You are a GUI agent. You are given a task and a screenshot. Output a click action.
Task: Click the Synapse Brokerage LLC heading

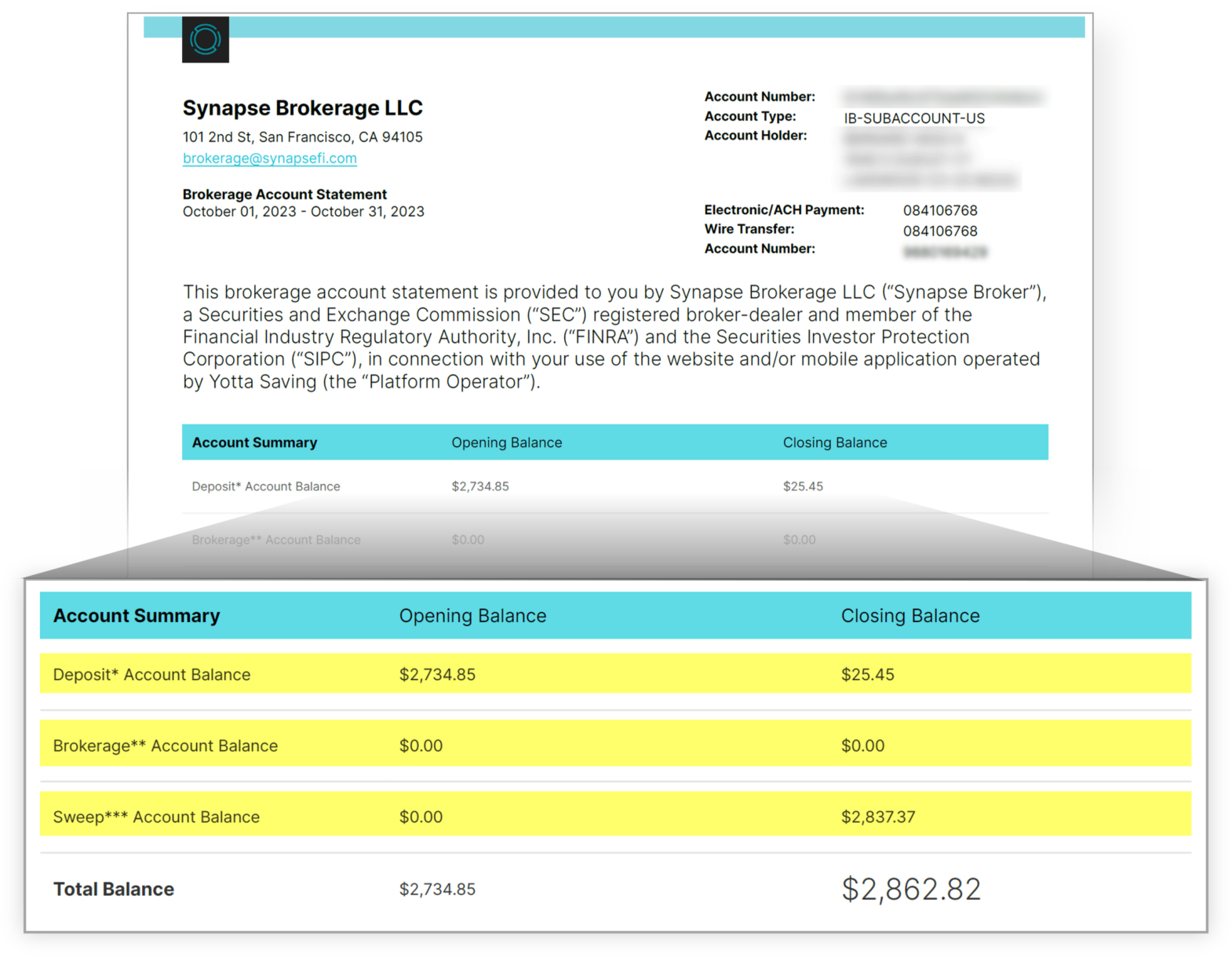[302, 108]
